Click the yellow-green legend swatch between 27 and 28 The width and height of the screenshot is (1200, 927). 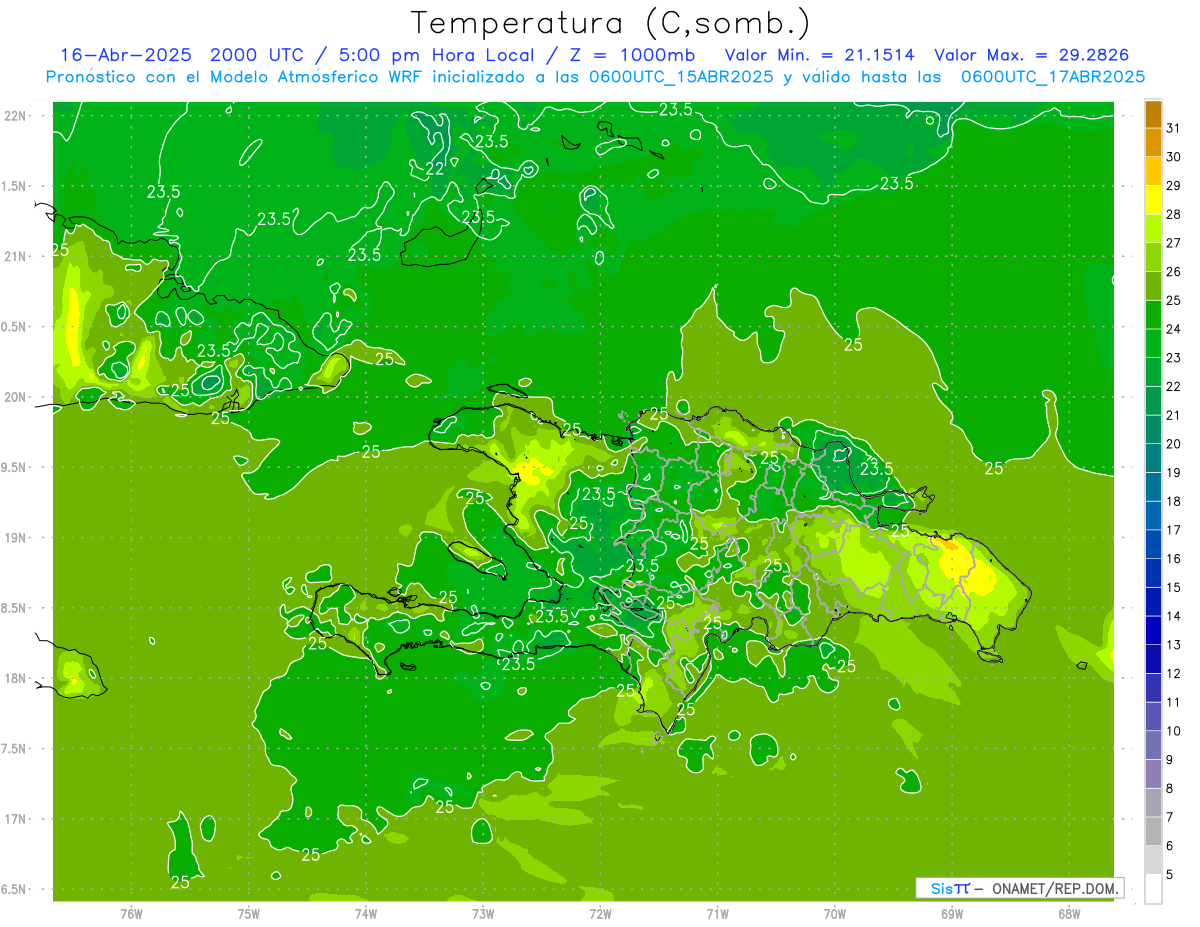pos(1153,228)
